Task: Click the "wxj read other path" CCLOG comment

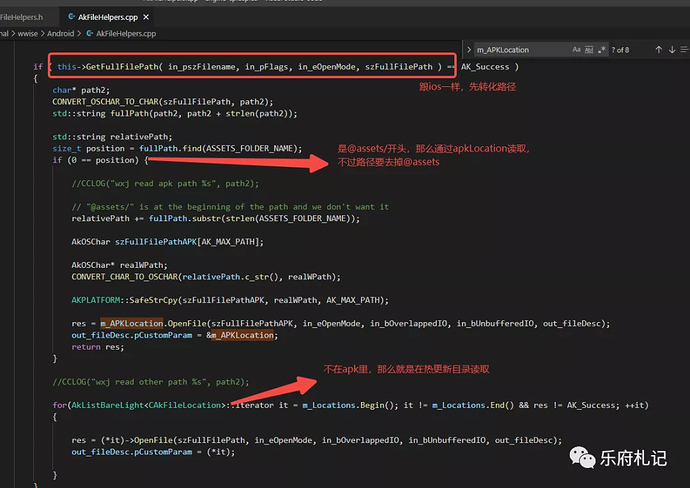Action: coord(150,382)
